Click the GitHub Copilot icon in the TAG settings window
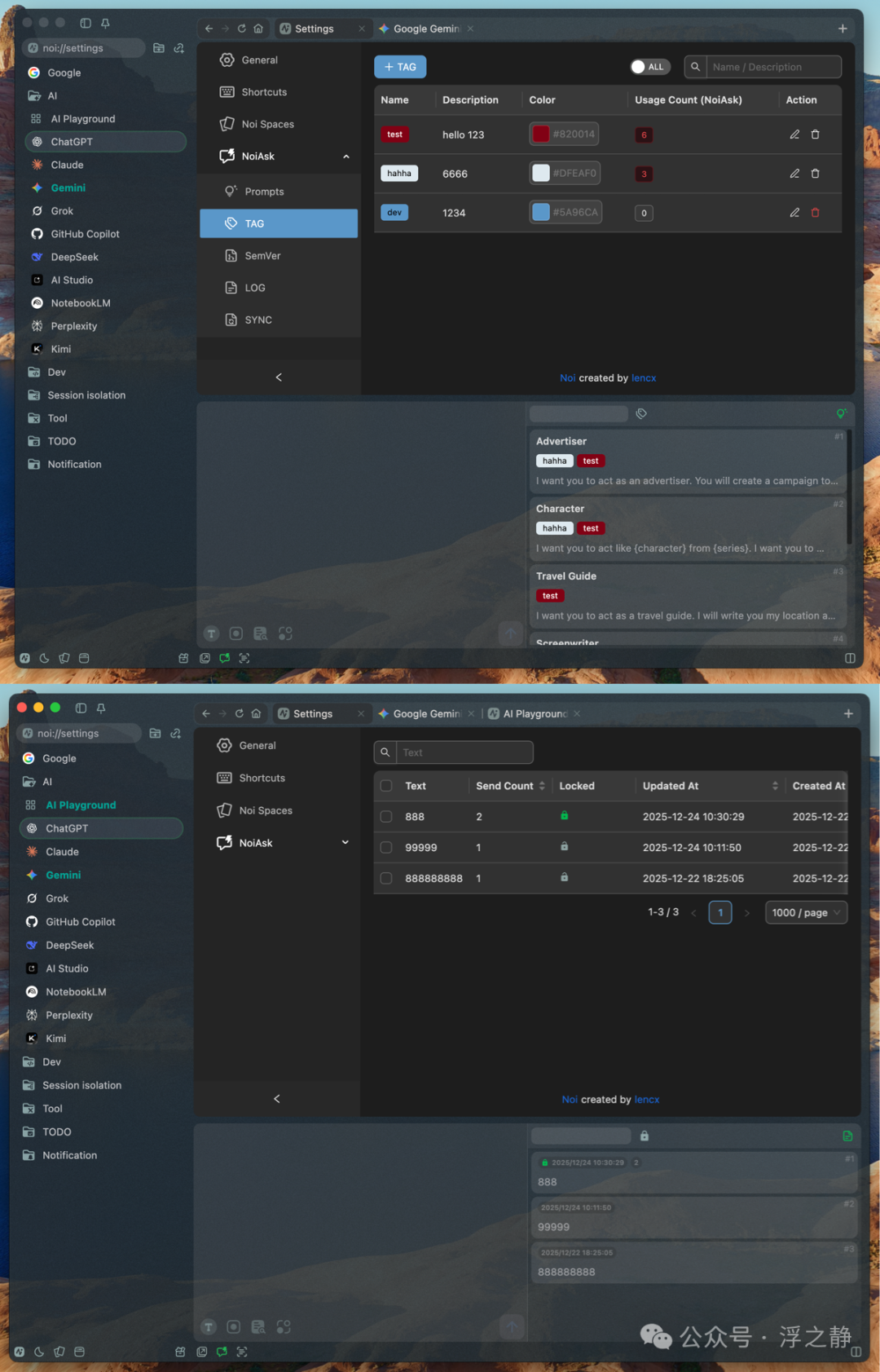 (37, 234)
